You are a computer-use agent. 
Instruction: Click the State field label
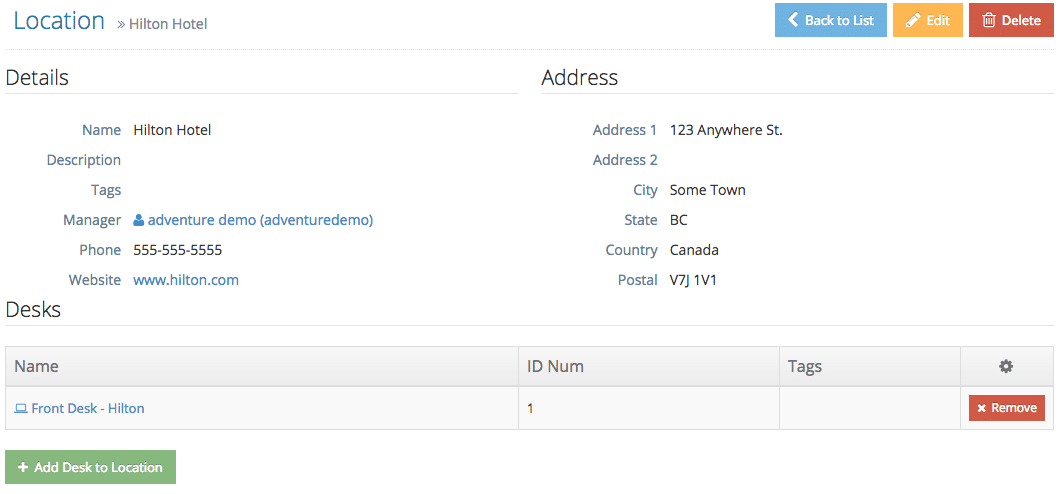coord(641,220)
